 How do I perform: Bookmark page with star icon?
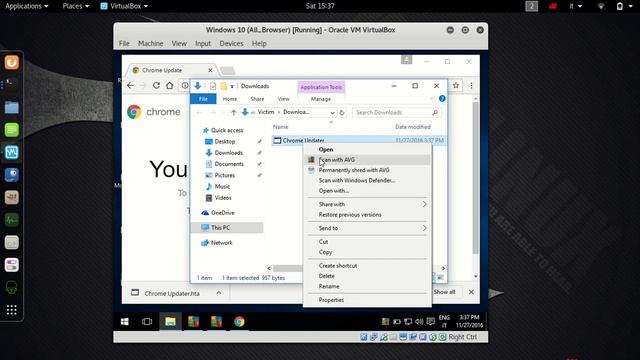pyautogui.click(x=456, y=85)
